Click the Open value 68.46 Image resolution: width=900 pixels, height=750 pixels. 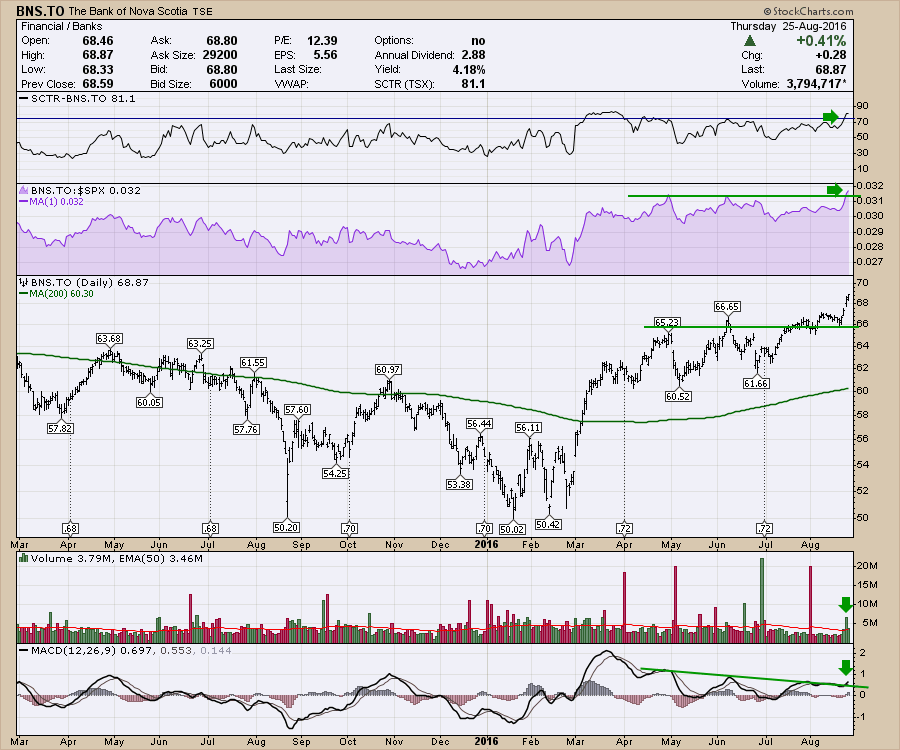(98, 41)
